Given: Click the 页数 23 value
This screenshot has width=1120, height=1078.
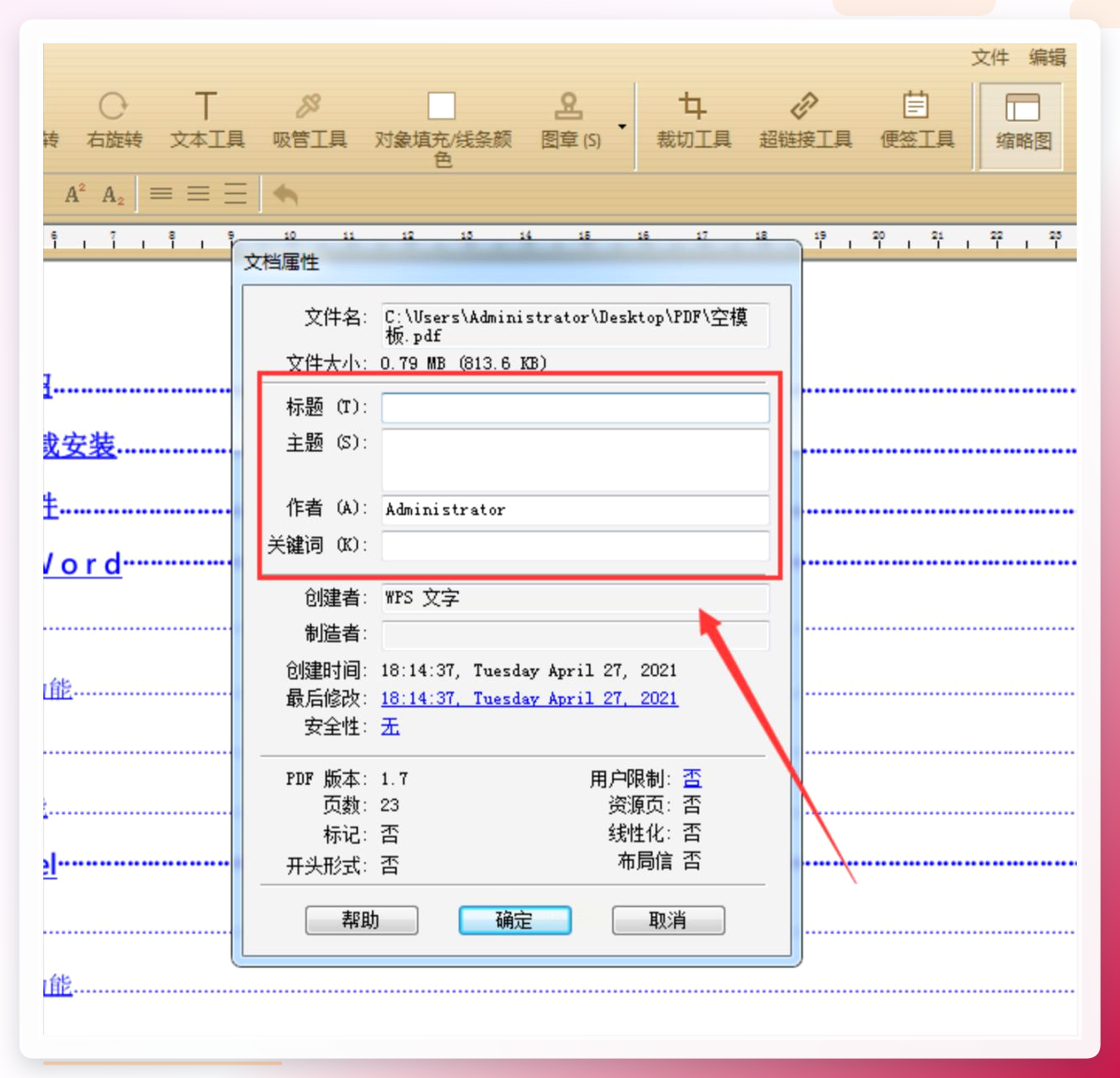Looking at the screenshot, I should point(389,805).
